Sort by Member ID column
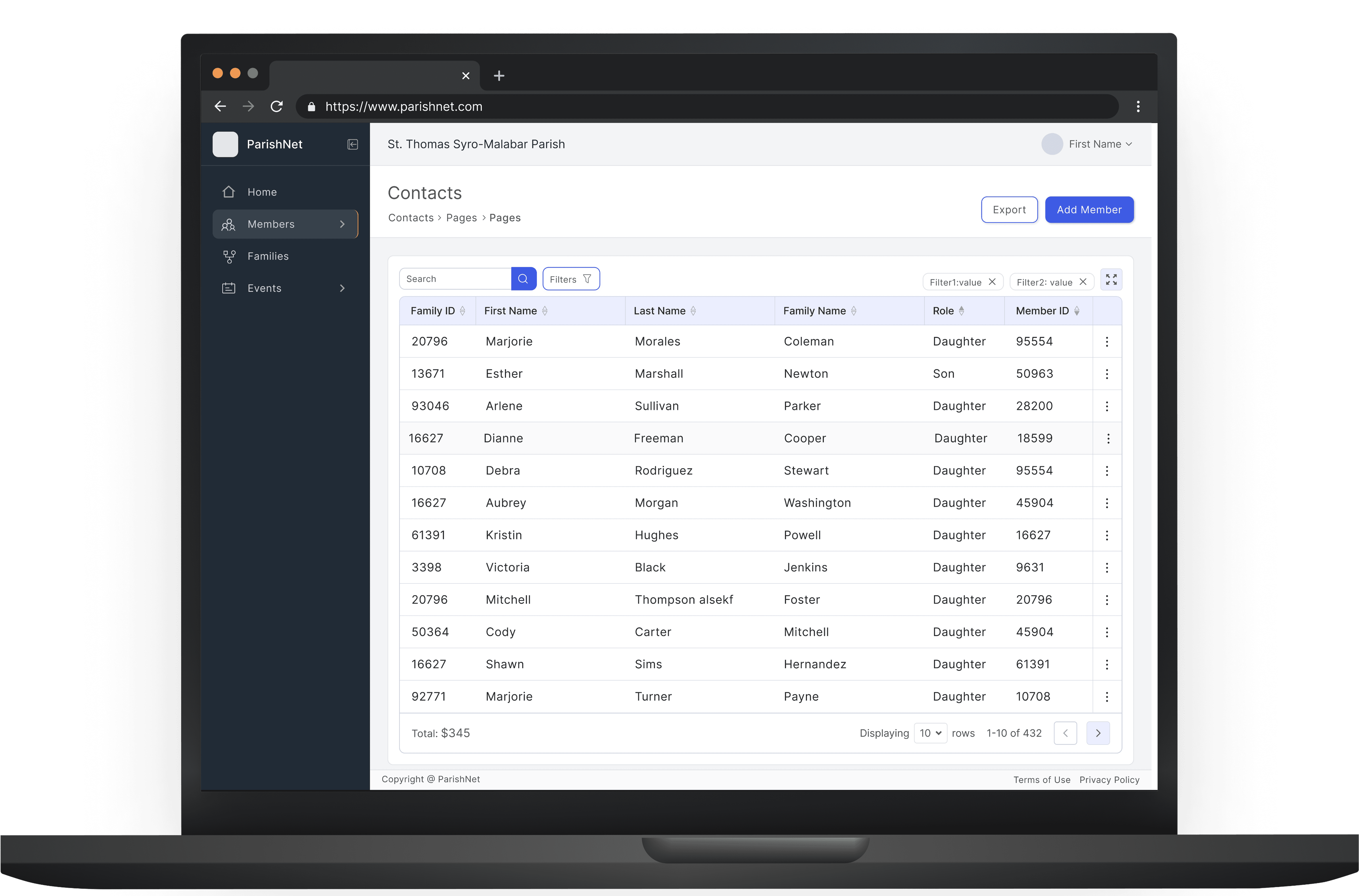Screen dimensions: 1359x896 point(1077,311)
